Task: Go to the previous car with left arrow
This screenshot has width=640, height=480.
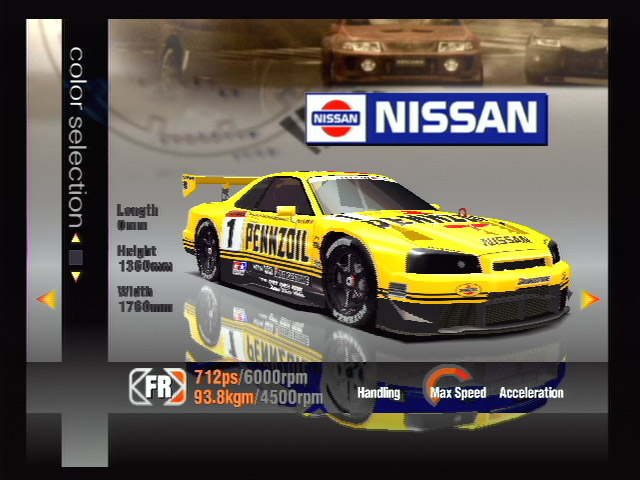Action: [x=47, y=299]
